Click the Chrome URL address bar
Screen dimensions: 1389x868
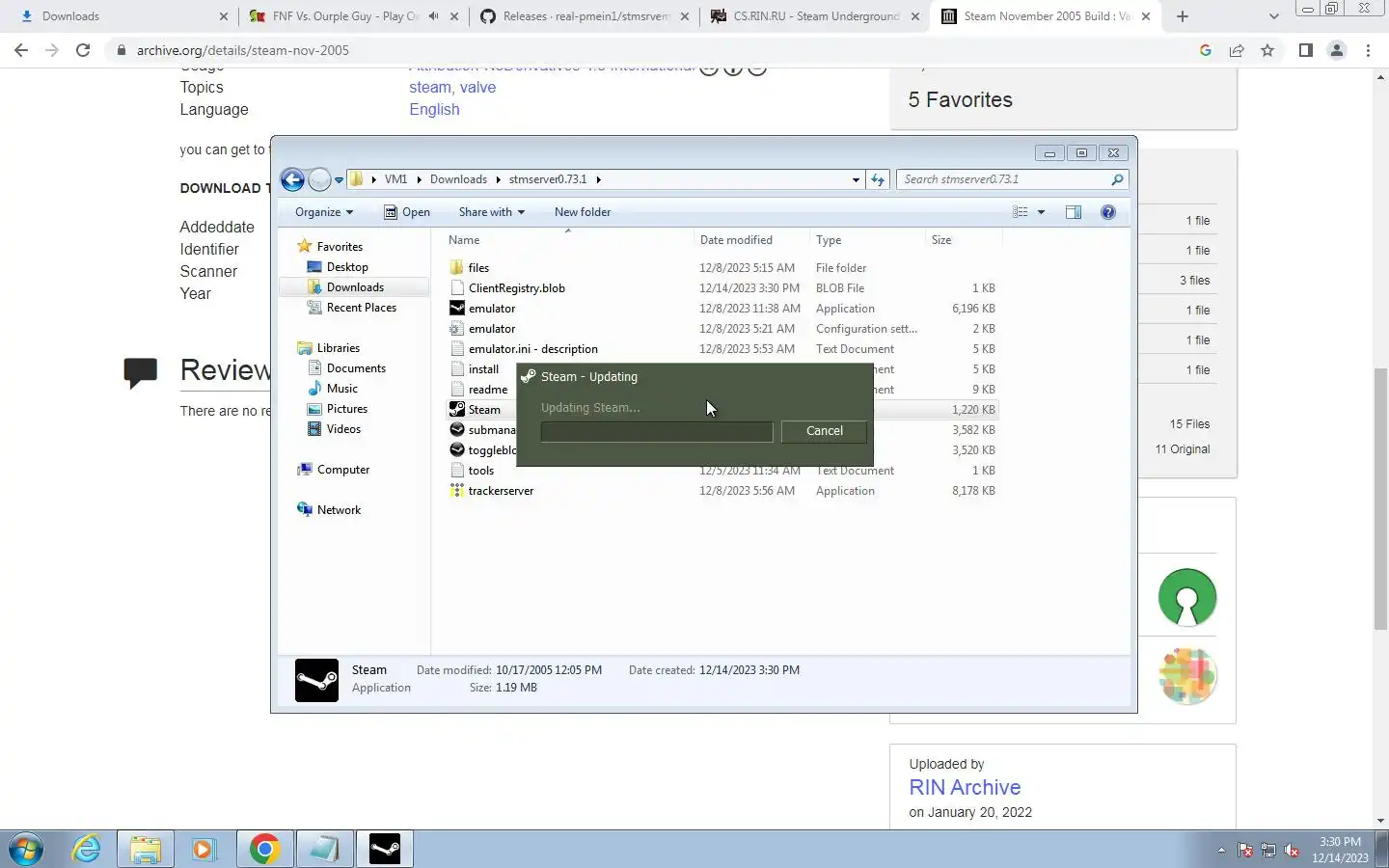pyautogui.click(x=656, y=50)
